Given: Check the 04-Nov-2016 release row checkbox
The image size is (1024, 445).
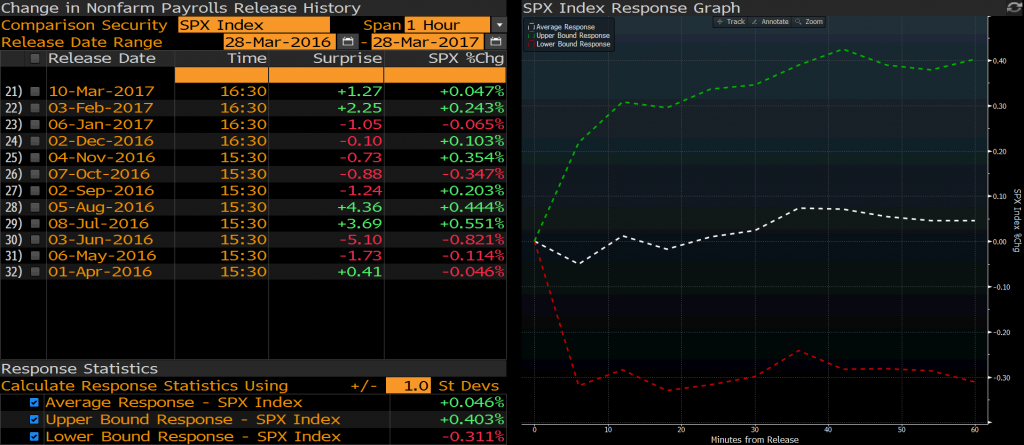Looking at the screenshot, I should click(35, 157).
